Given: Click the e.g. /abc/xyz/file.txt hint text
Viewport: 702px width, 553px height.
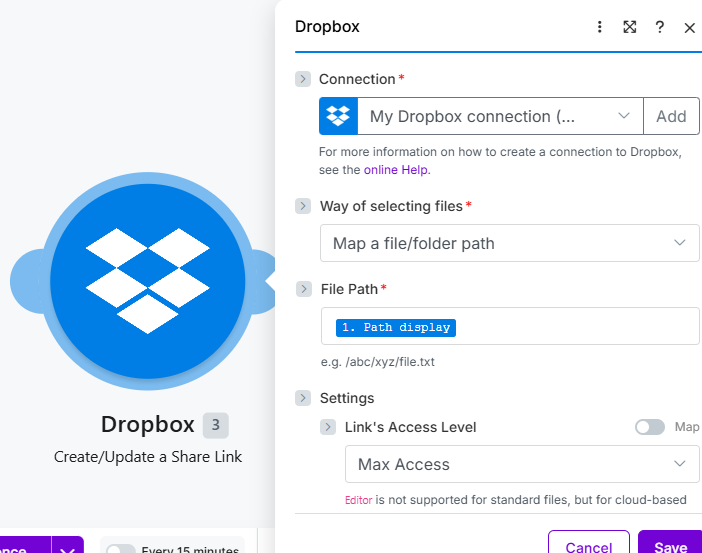Looking at the screenshot, I should [x=377, y=362].
